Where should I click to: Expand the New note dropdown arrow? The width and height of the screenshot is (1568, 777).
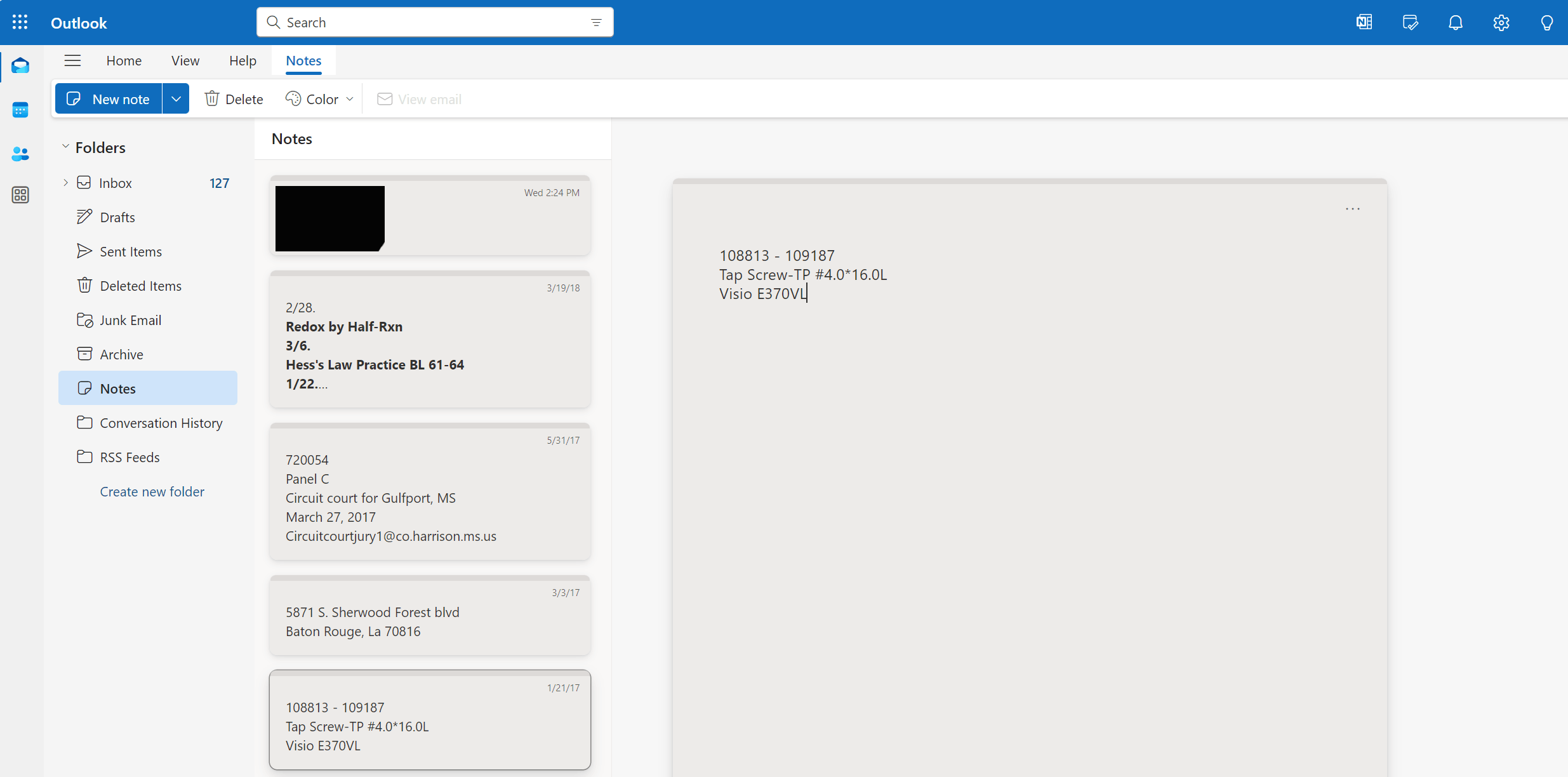point(176,99)
